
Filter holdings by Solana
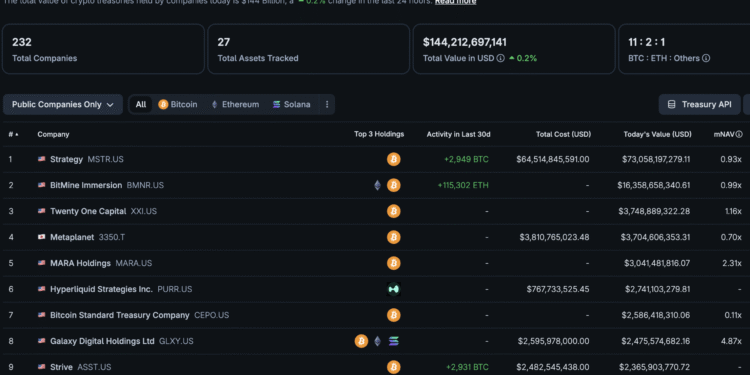coord(291,104)
